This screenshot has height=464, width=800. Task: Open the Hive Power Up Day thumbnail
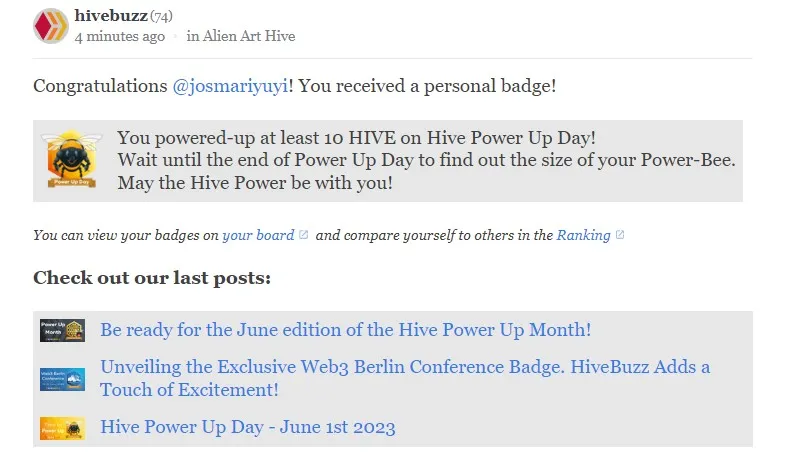(62, 428)
